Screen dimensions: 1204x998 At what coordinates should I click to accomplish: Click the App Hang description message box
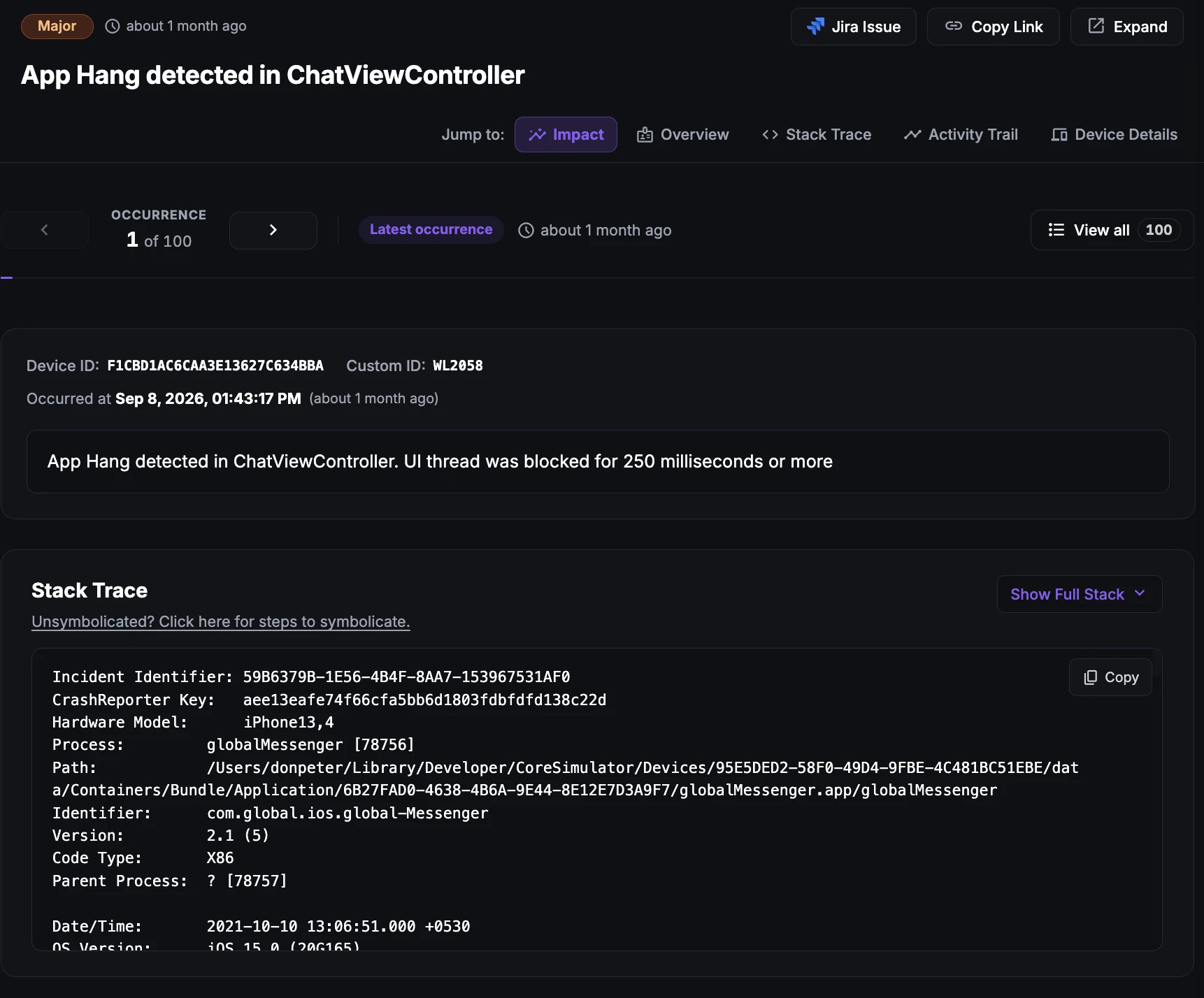point(598,461)
